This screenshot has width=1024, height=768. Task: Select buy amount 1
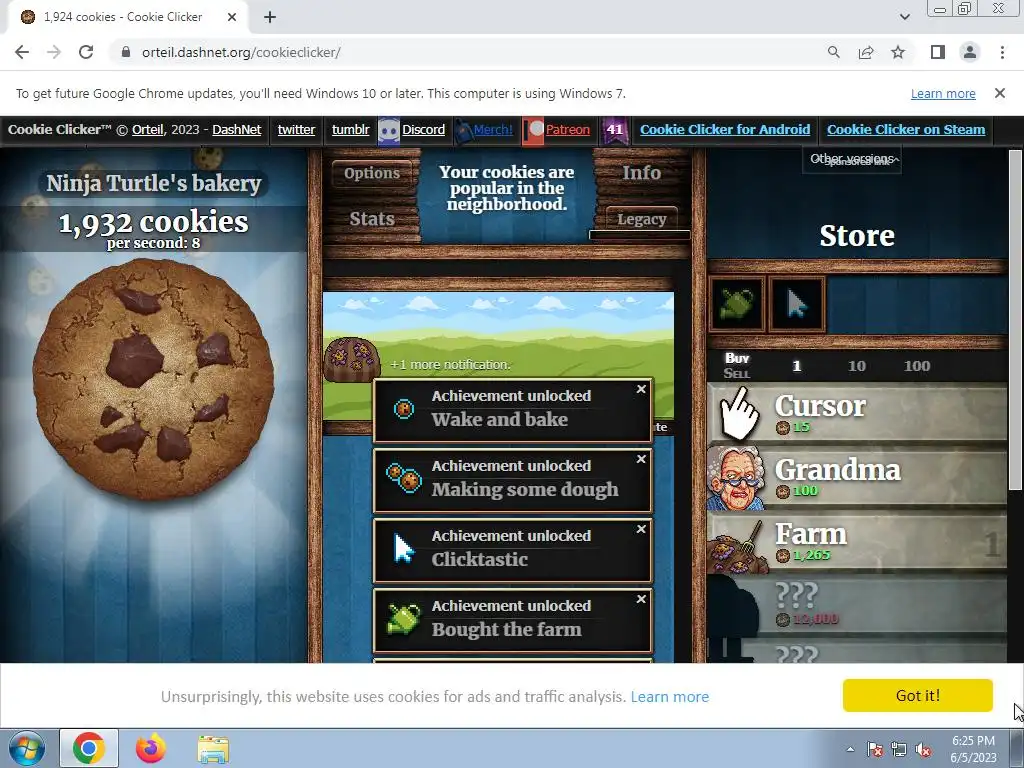[796, 366]
